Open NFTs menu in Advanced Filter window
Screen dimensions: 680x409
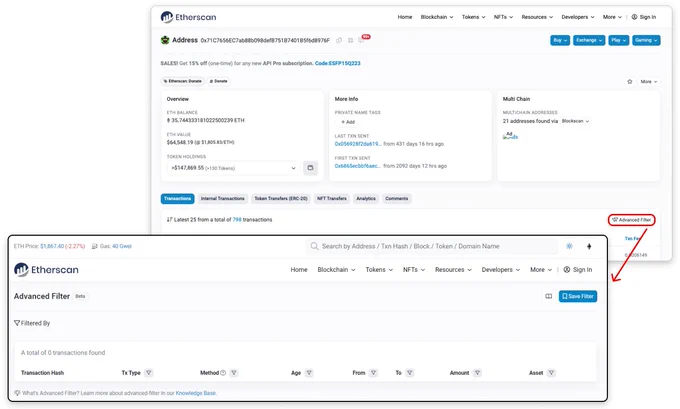click(x=414, y=270)
